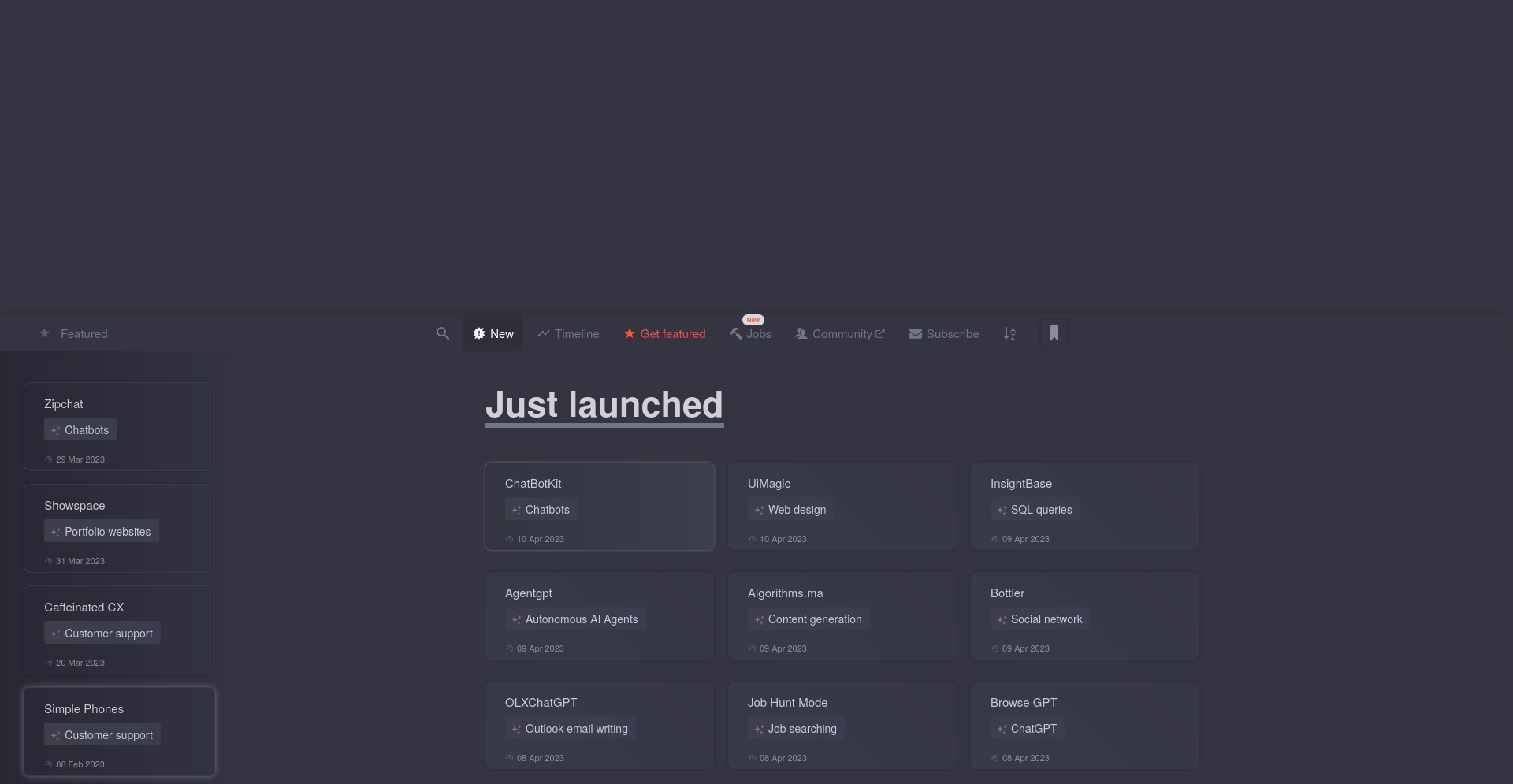Open the ChatBotKit card

pyautogui.click(x=600, y=506)
